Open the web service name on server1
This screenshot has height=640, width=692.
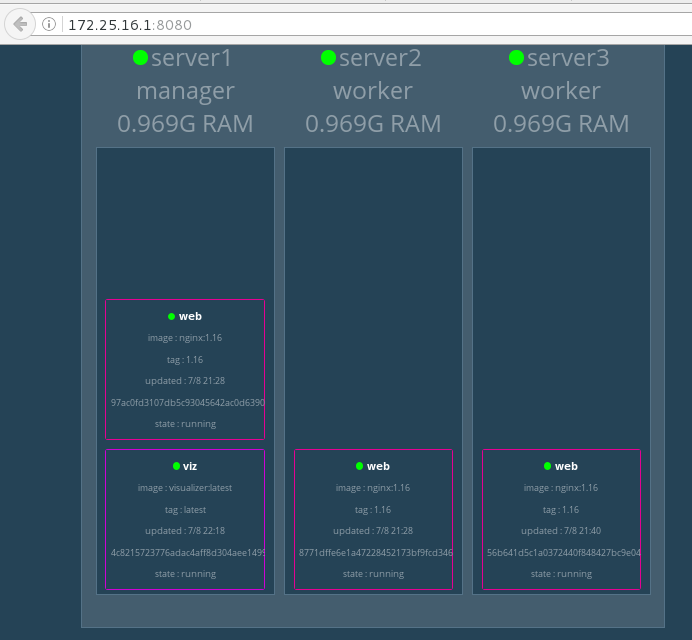coord(190,316)
